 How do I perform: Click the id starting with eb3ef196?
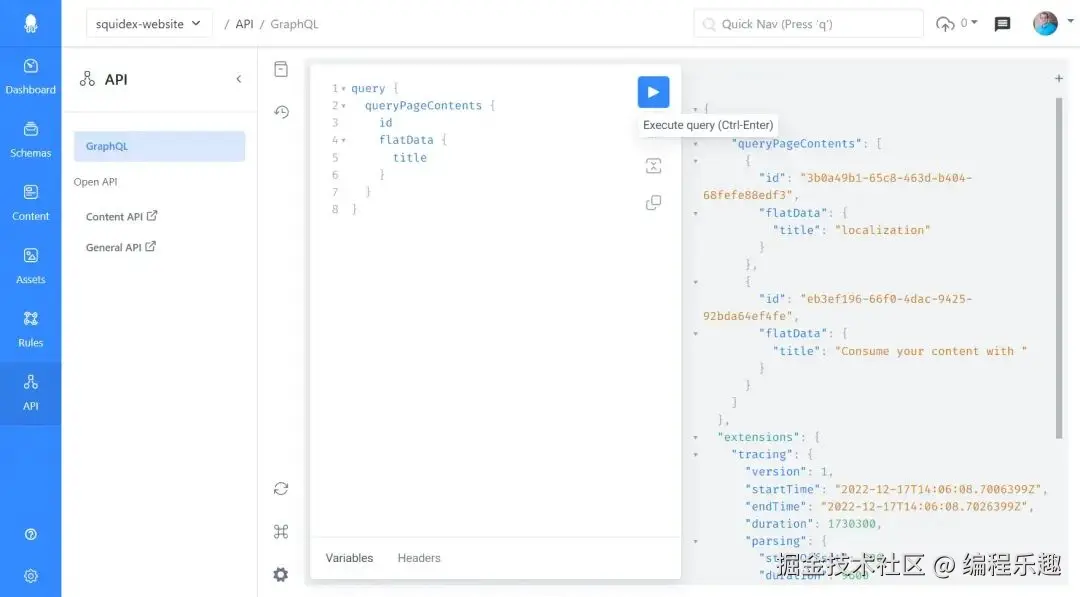pyautogui.click(x=838, y=307)
